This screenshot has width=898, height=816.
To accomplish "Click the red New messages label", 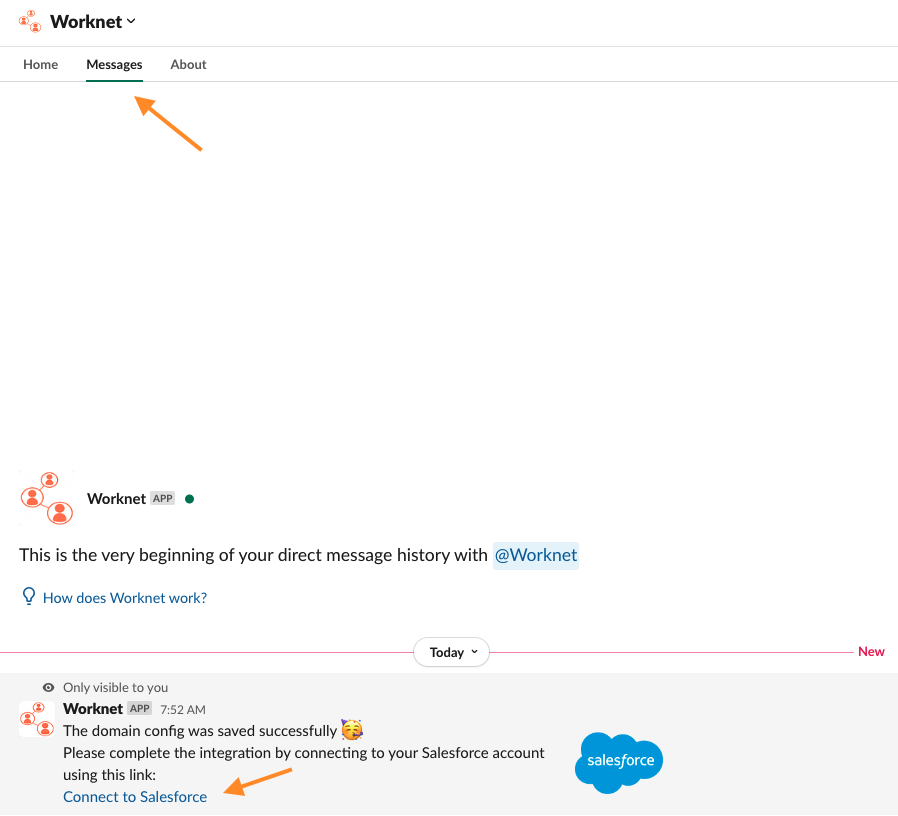I will click(871, 652).
